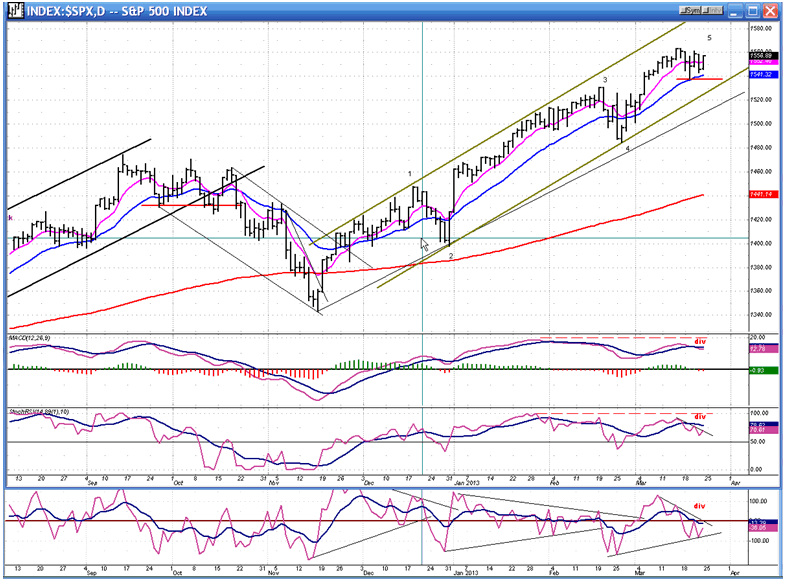Click the 1460.00 price axis label

point(761,171)
